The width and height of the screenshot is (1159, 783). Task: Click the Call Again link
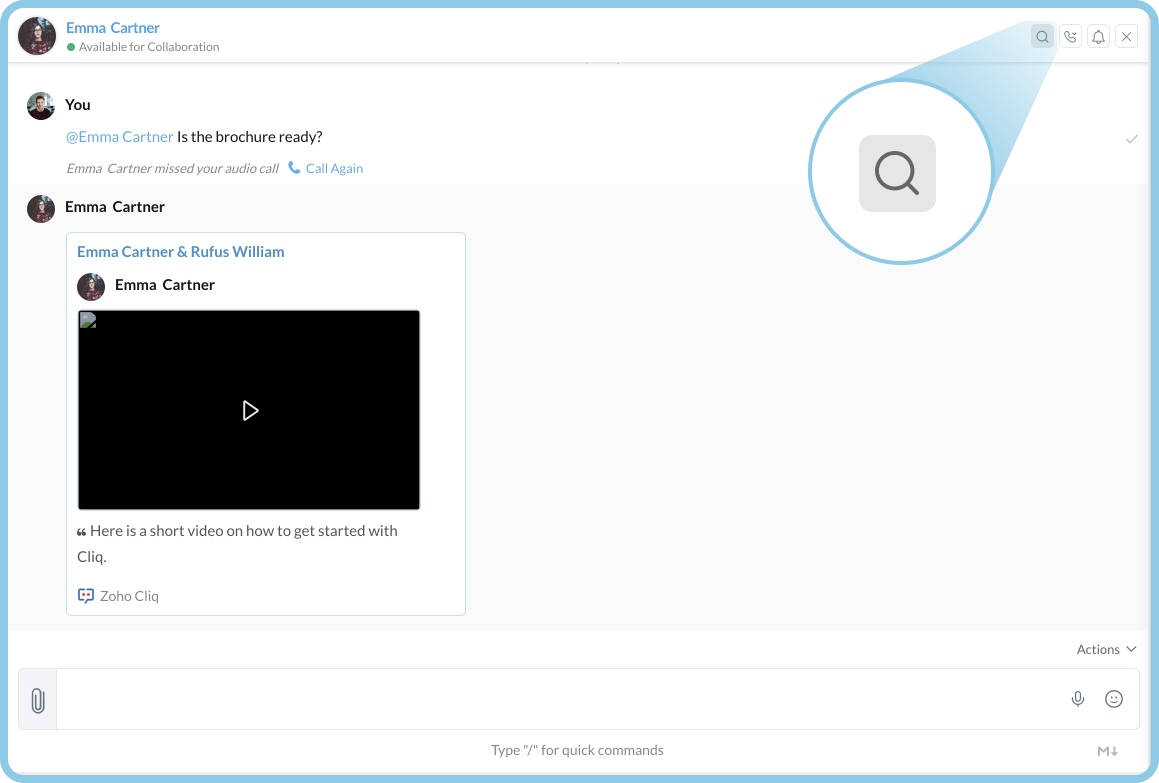333,168
